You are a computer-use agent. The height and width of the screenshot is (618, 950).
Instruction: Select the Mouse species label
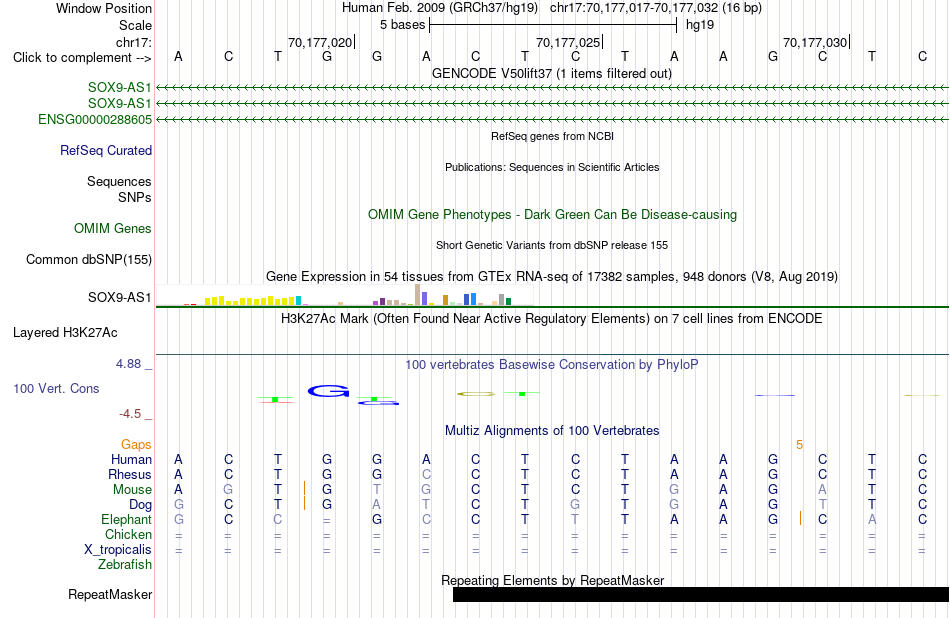point(132,490)
